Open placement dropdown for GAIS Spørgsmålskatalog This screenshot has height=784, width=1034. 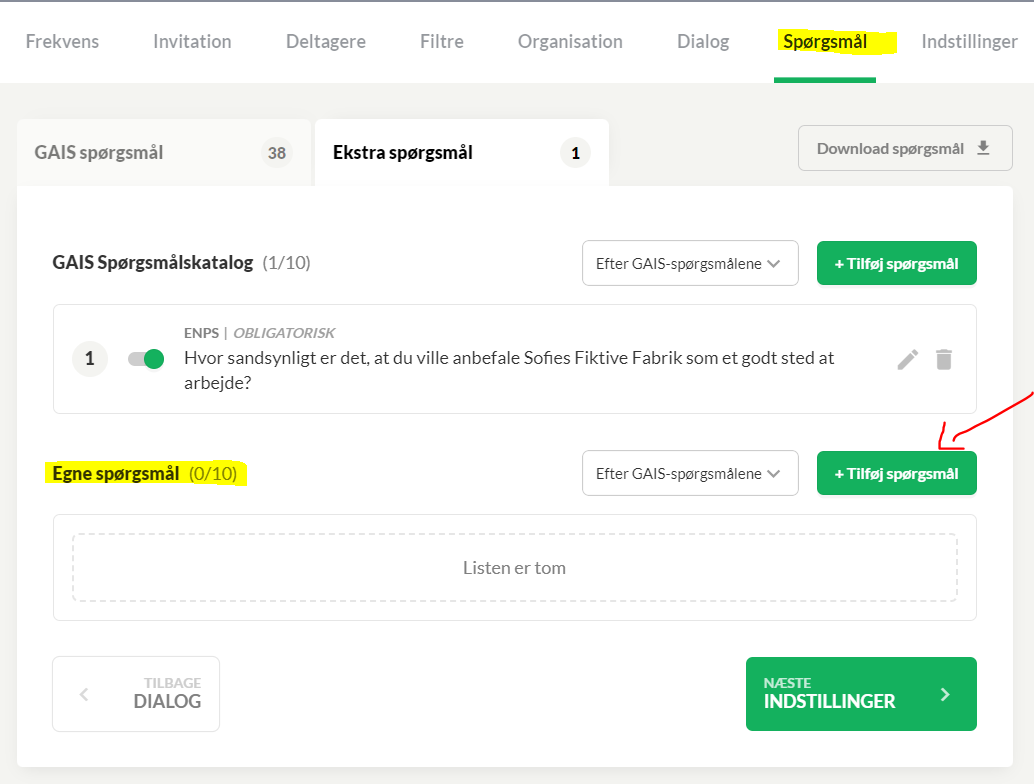click(x=690, y=263)
